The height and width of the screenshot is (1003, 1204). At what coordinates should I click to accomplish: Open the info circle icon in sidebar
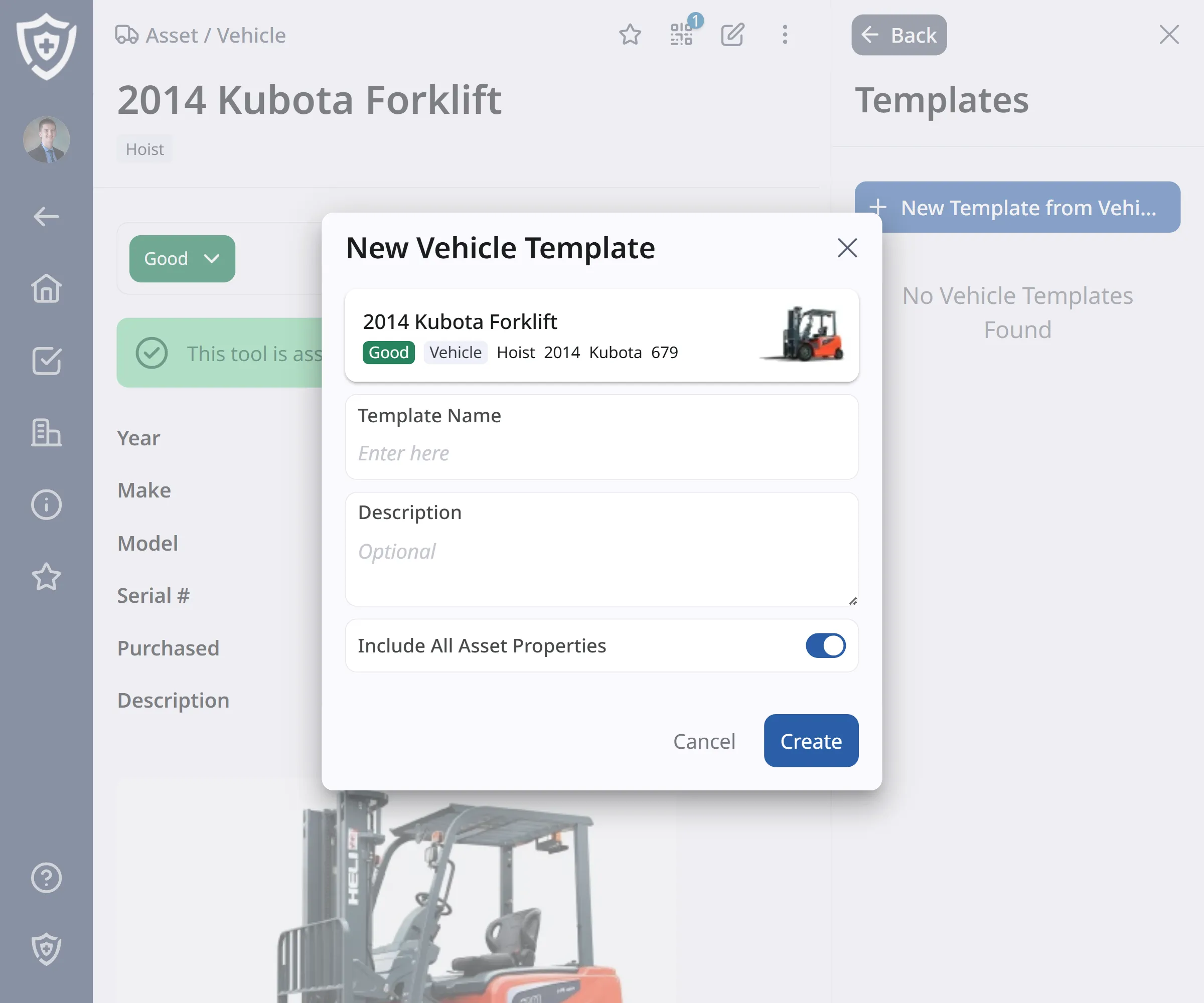point(47,505)
